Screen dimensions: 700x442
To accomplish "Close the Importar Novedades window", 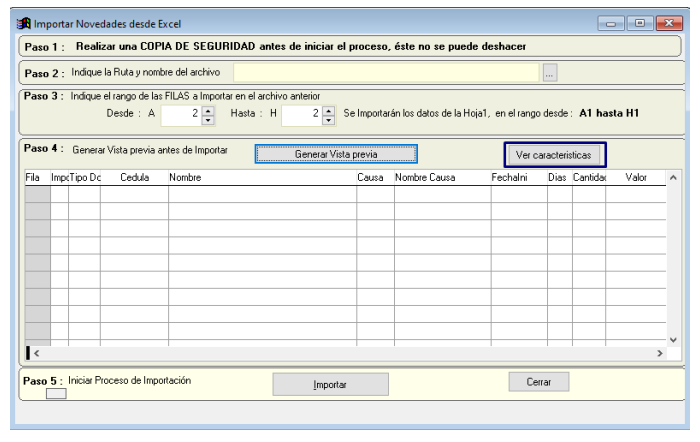I will (x=669, y=23).
